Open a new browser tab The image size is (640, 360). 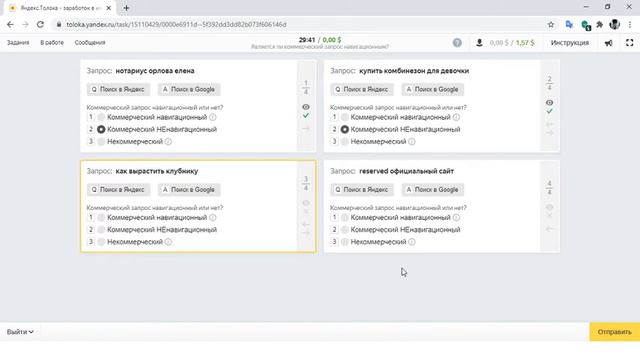126,8
